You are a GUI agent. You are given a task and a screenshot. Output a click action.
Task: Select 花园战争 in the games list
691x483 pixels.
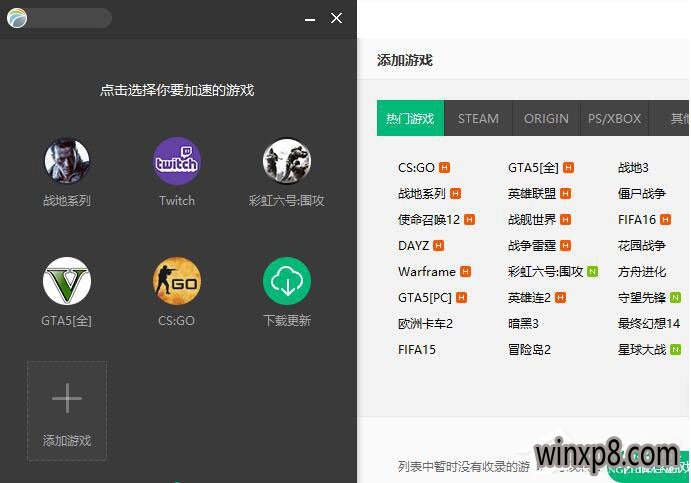(642, 245)
